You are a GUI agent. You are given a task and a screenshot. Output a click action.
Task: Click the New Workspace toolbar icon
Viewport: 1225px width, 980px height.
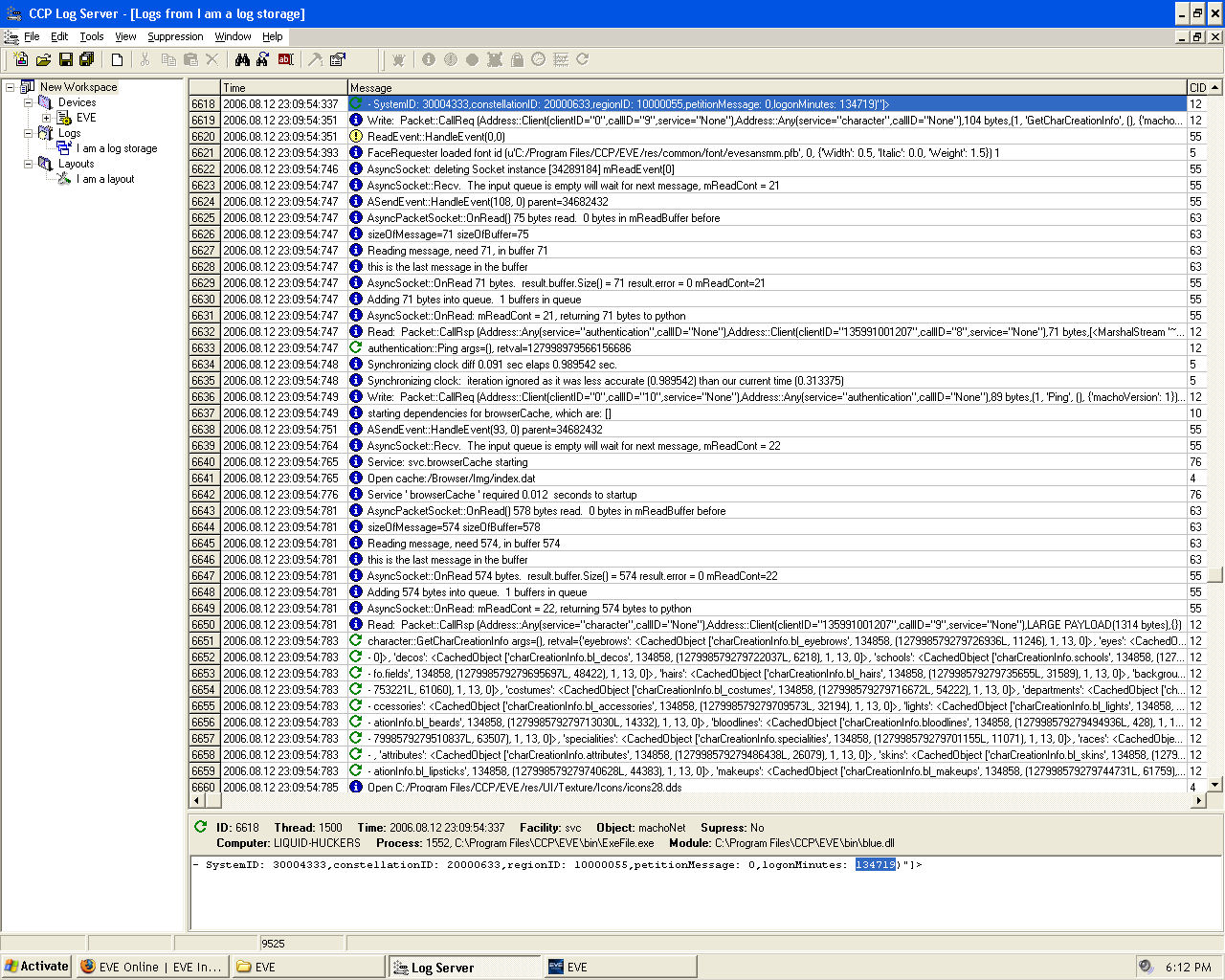21,59
